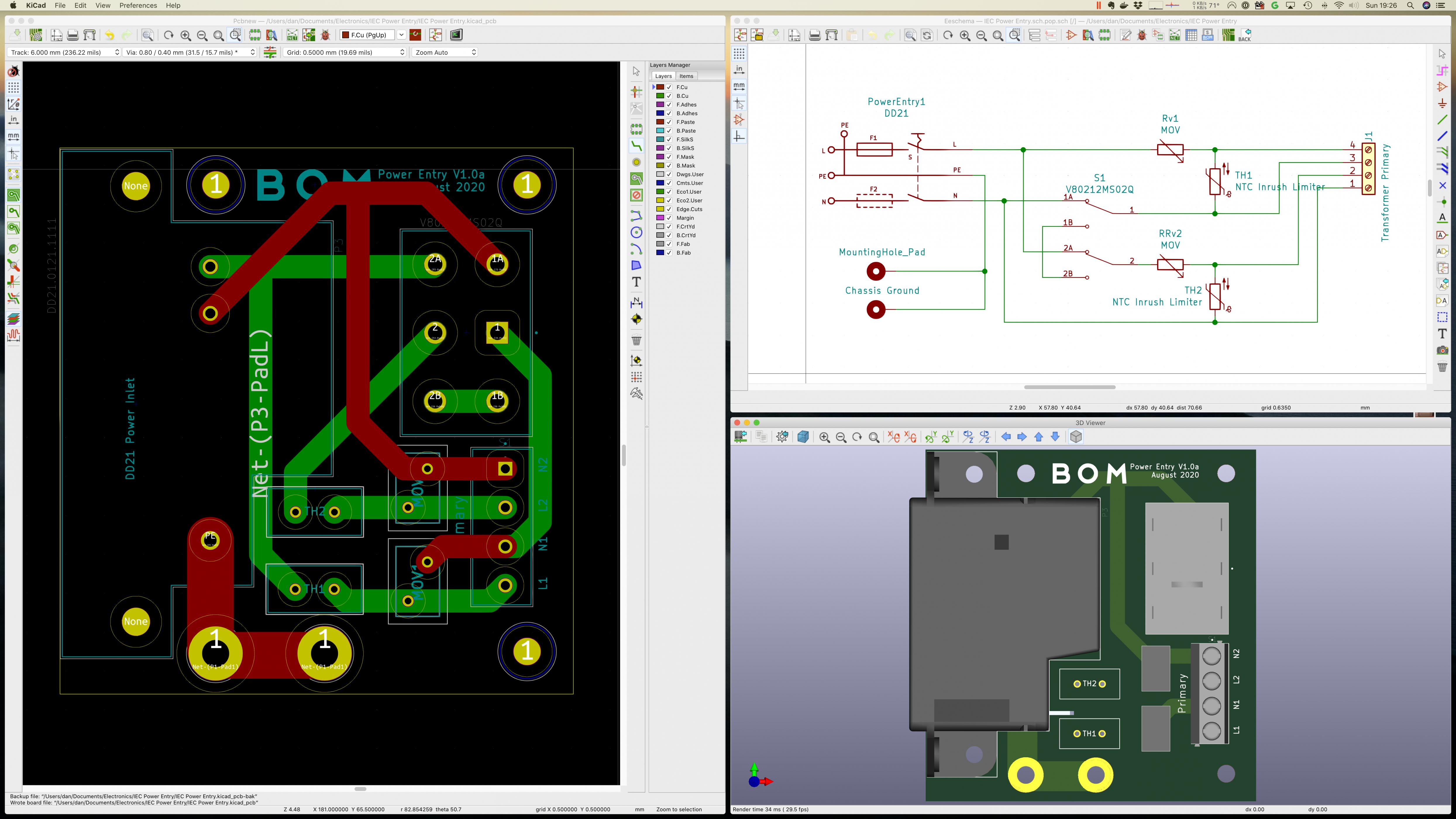The image size is (1456, 819).
Task: Open the Via size dropdown
Action: coord(190,52)
